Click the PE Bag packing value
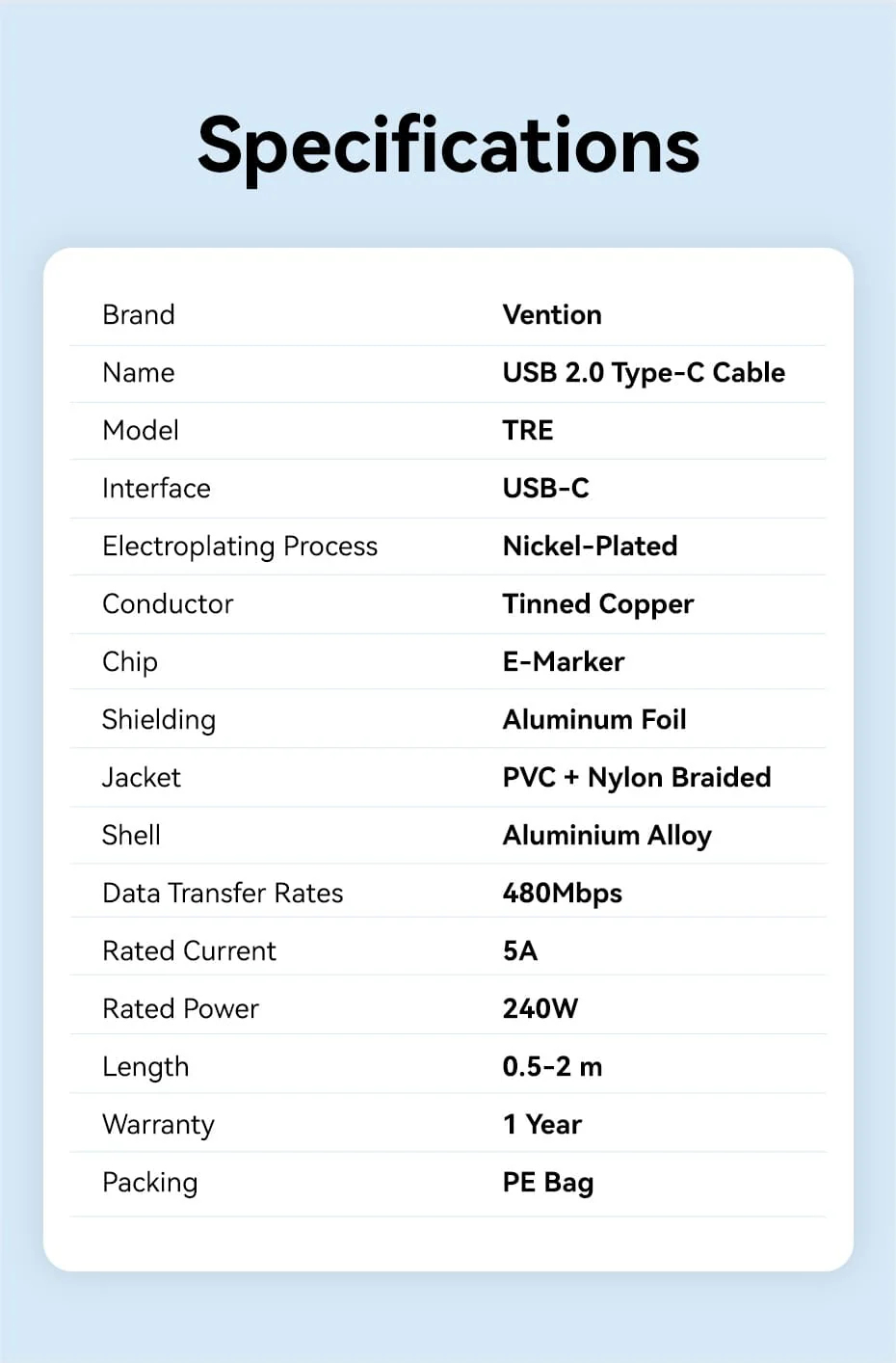This screenshot has width=896, height=1363. coord(548,1183)
